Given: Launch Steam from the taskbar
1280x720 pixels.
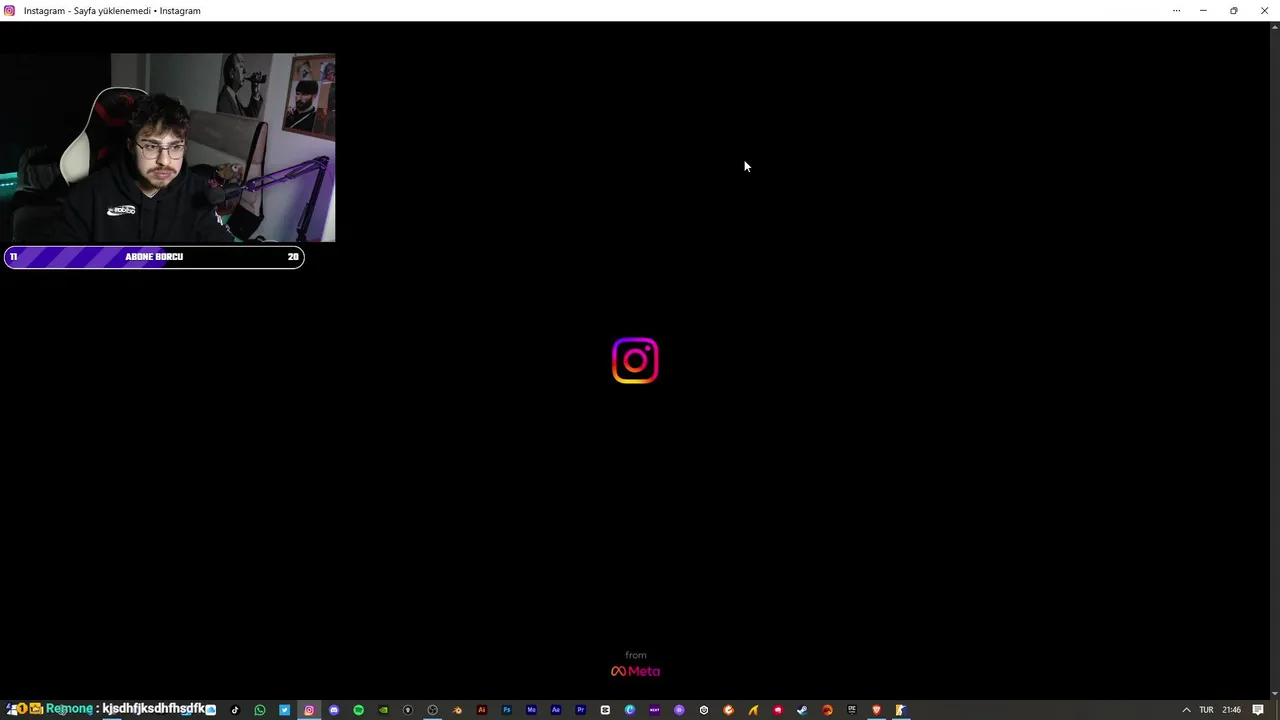Looking at the screenshot, I should point(802,710).
